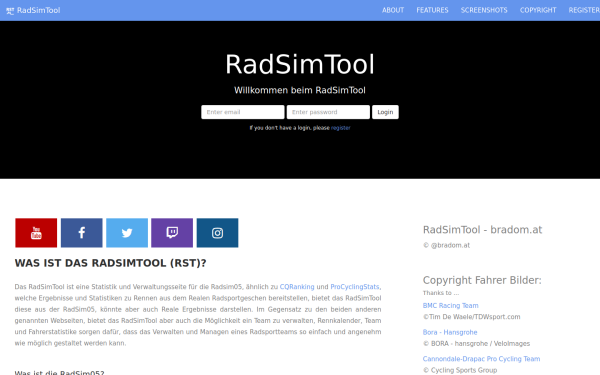Click the Login button

tap(385, 112)
